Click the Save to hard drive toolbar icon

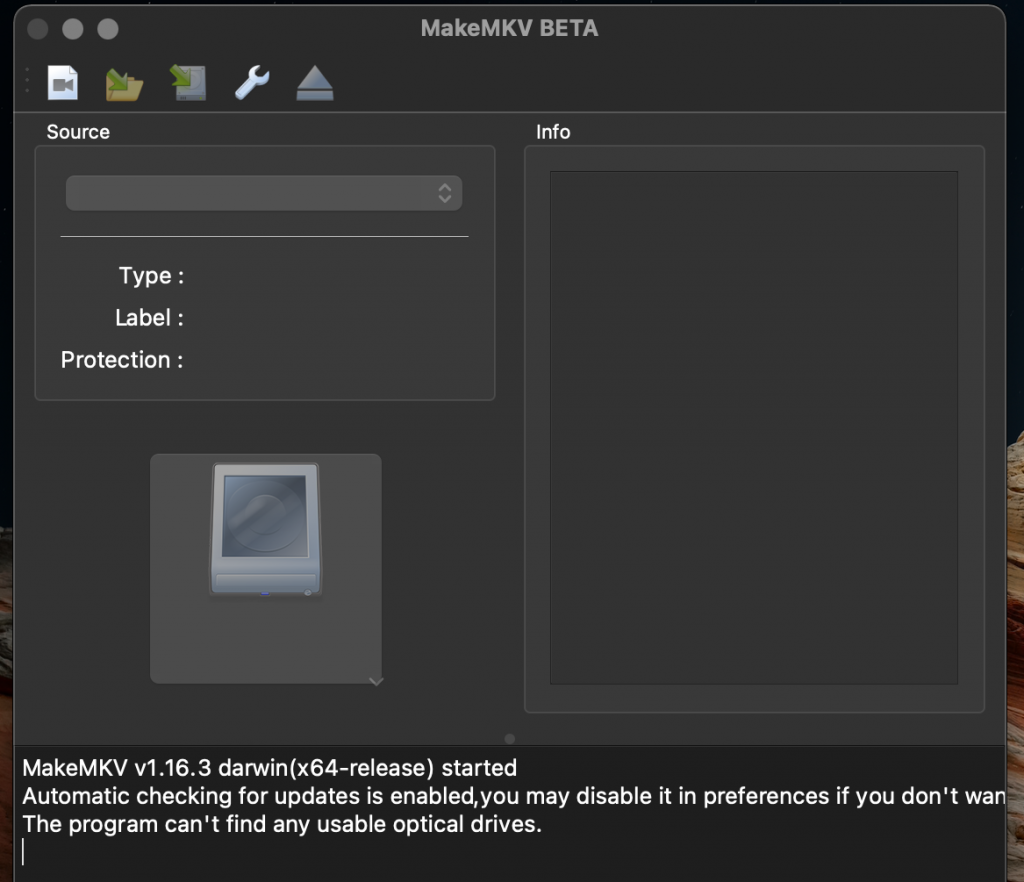(188, 83)
